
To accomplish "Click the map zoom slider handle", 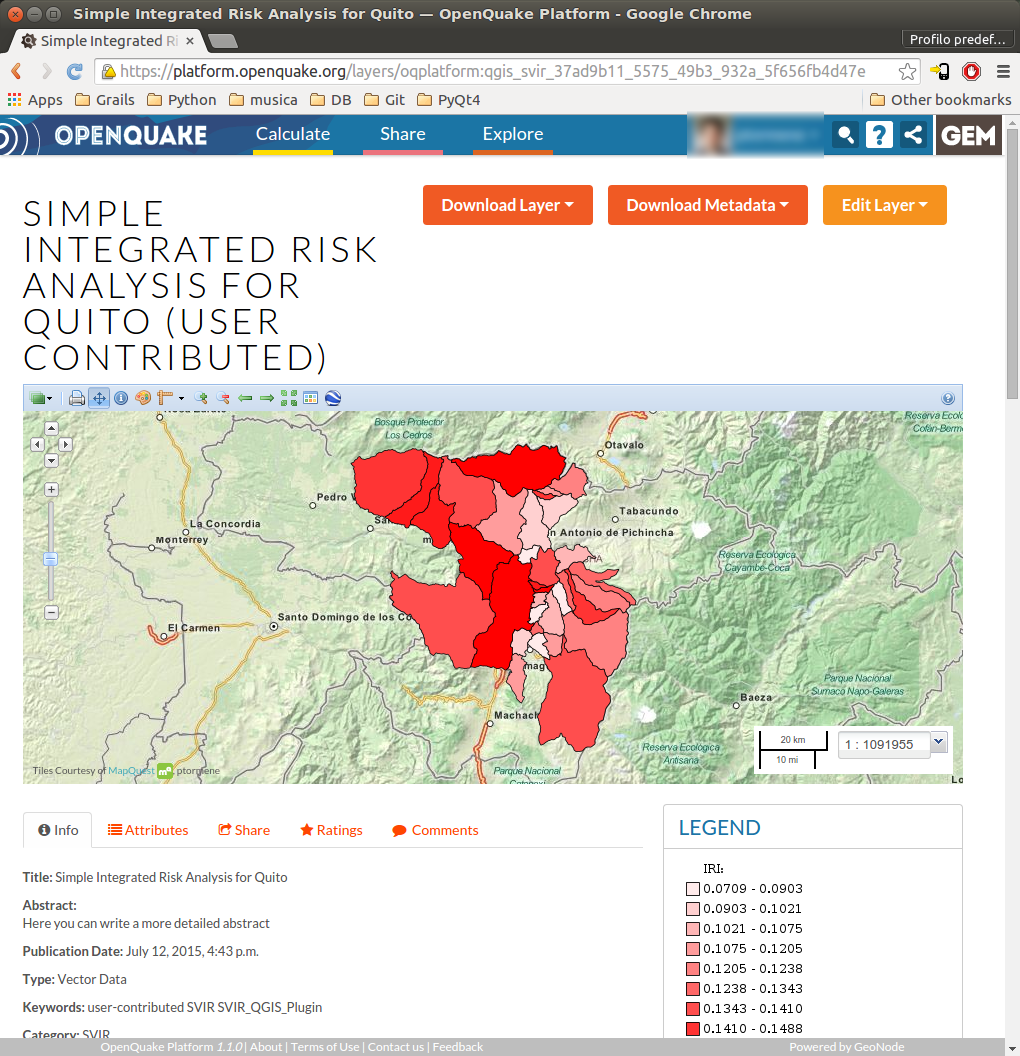I will (51, 559).
